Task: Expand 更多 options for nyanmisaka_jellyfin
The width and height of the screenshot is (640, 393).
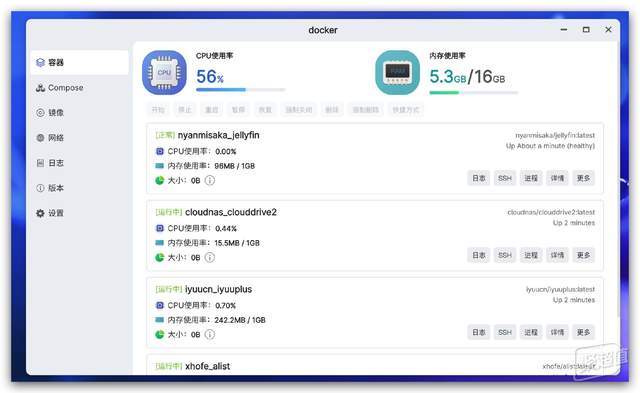Action: click(x=583, y=178)
